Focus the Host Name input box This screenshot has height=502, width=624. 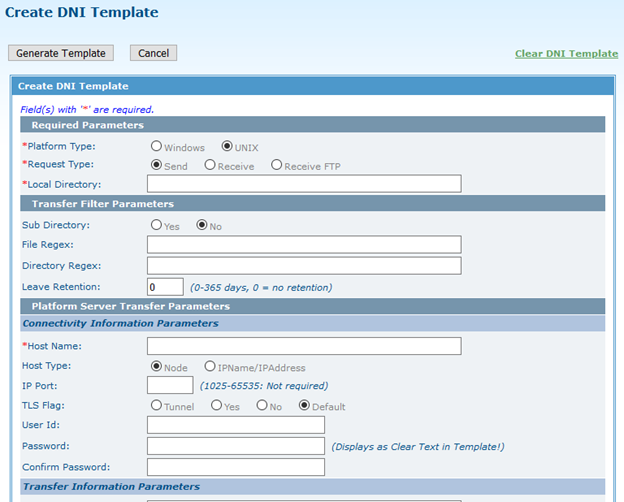(304, 346)
